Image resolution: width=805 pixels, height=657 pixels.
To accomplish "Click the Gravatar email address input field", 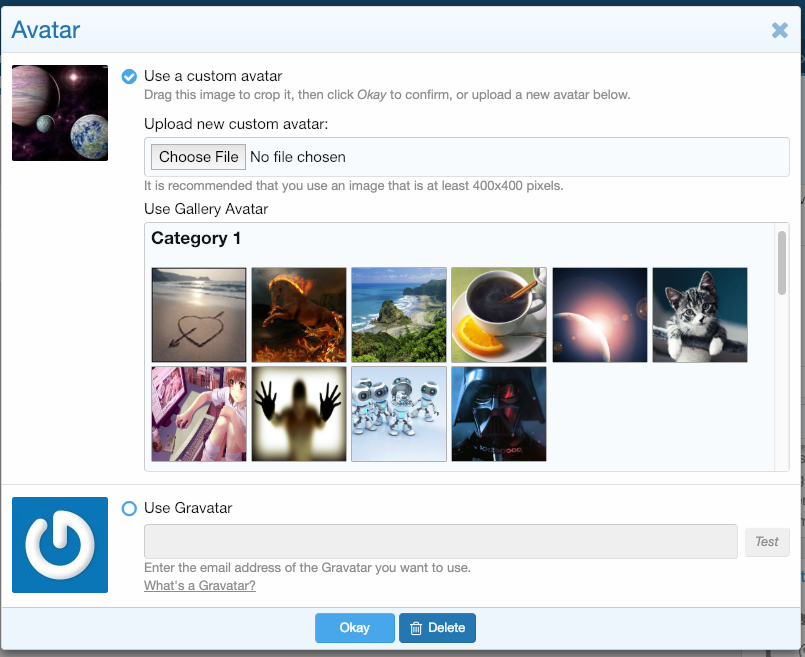I will tap(441, 542).
